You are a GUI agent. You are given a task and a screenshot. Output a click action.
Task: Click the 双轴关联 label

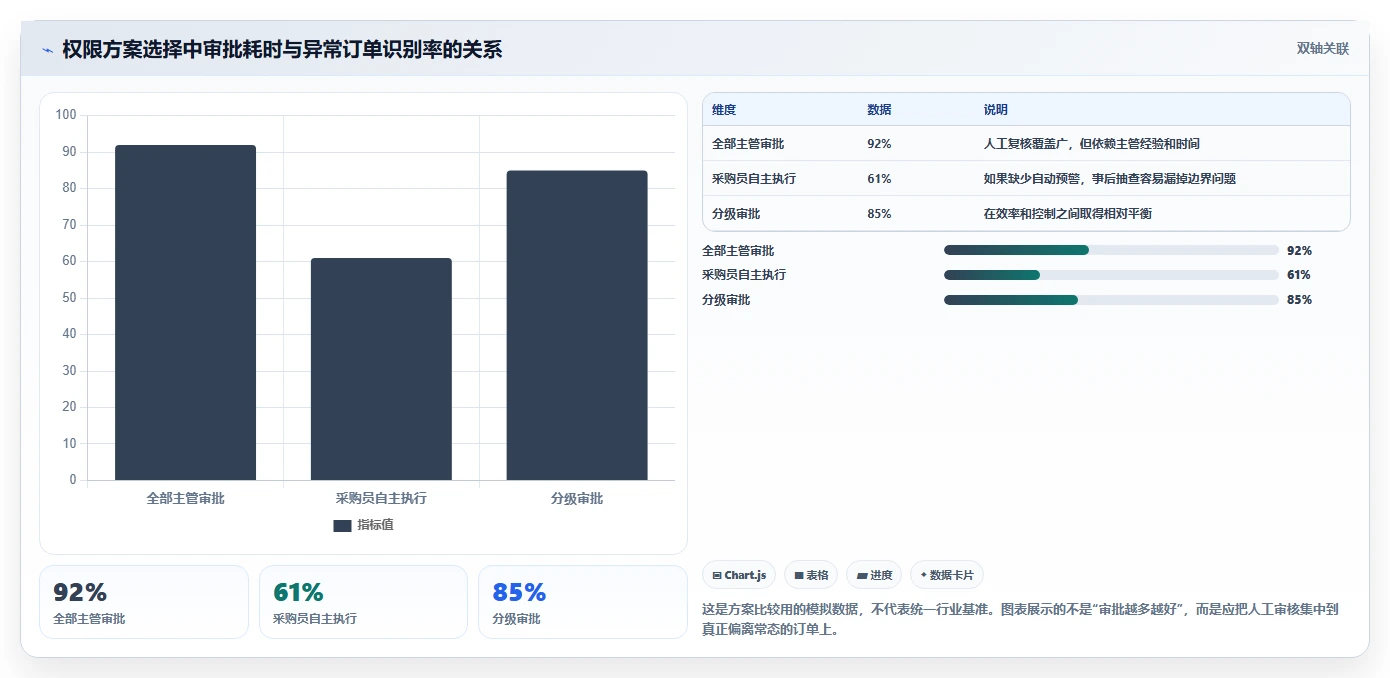pos(1322,49)
